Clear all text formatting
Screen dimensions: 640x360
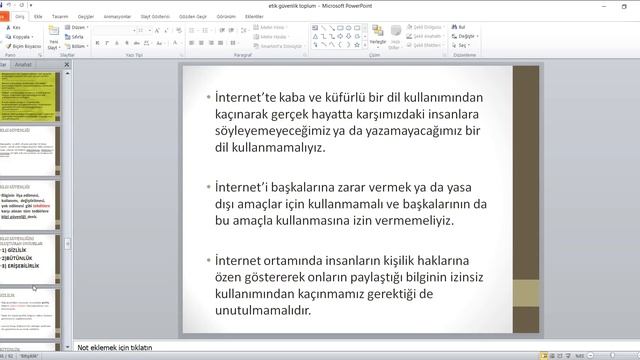point(179,31)
